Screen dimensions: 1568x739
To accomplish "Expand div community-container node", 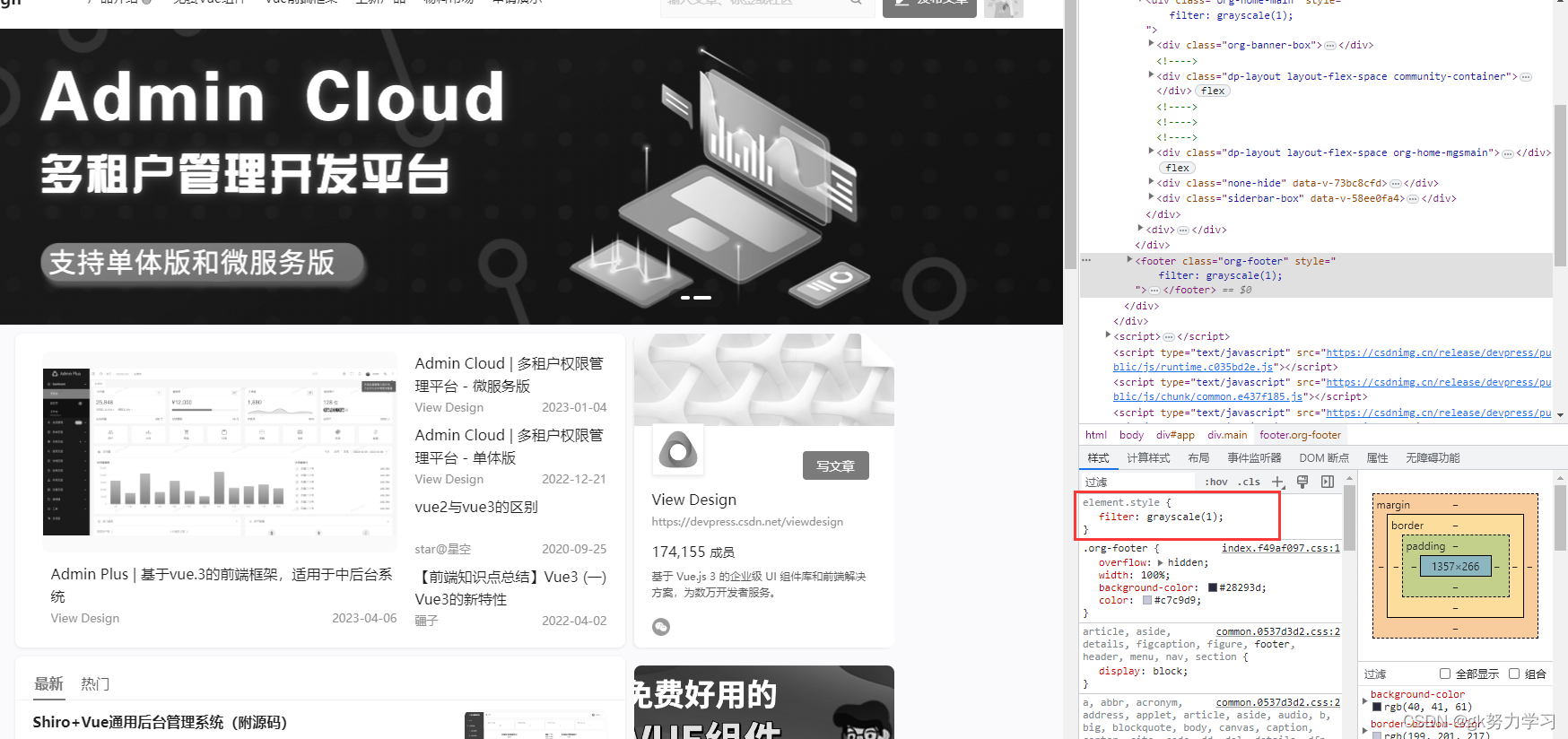I will 1151,75.
